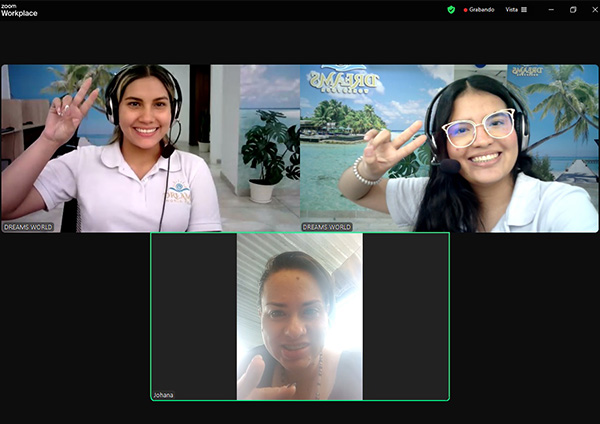
Task: Open the Vista view layout menu
Action: point(512,9)
